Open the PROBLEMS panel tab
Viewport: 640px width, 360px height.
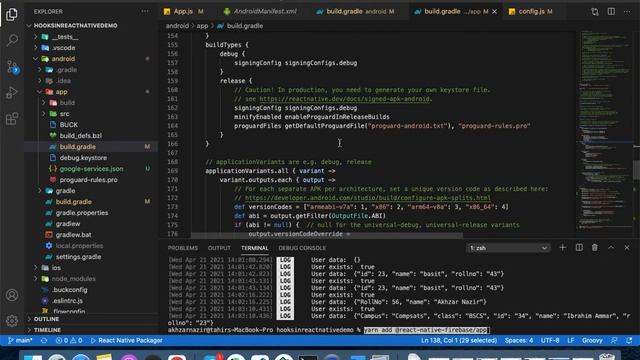coord(182,248)
